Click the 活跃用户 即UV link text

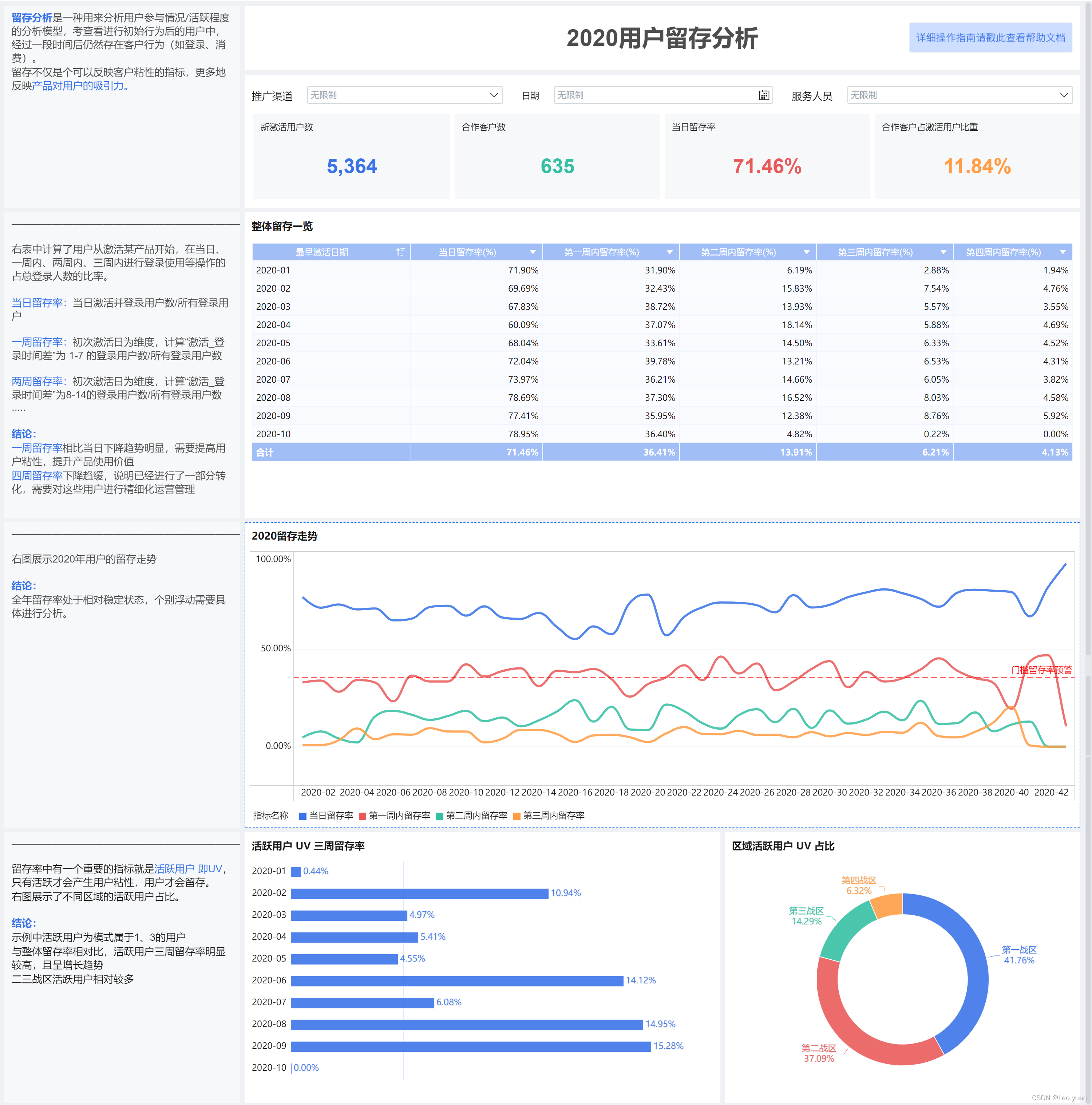188,869
